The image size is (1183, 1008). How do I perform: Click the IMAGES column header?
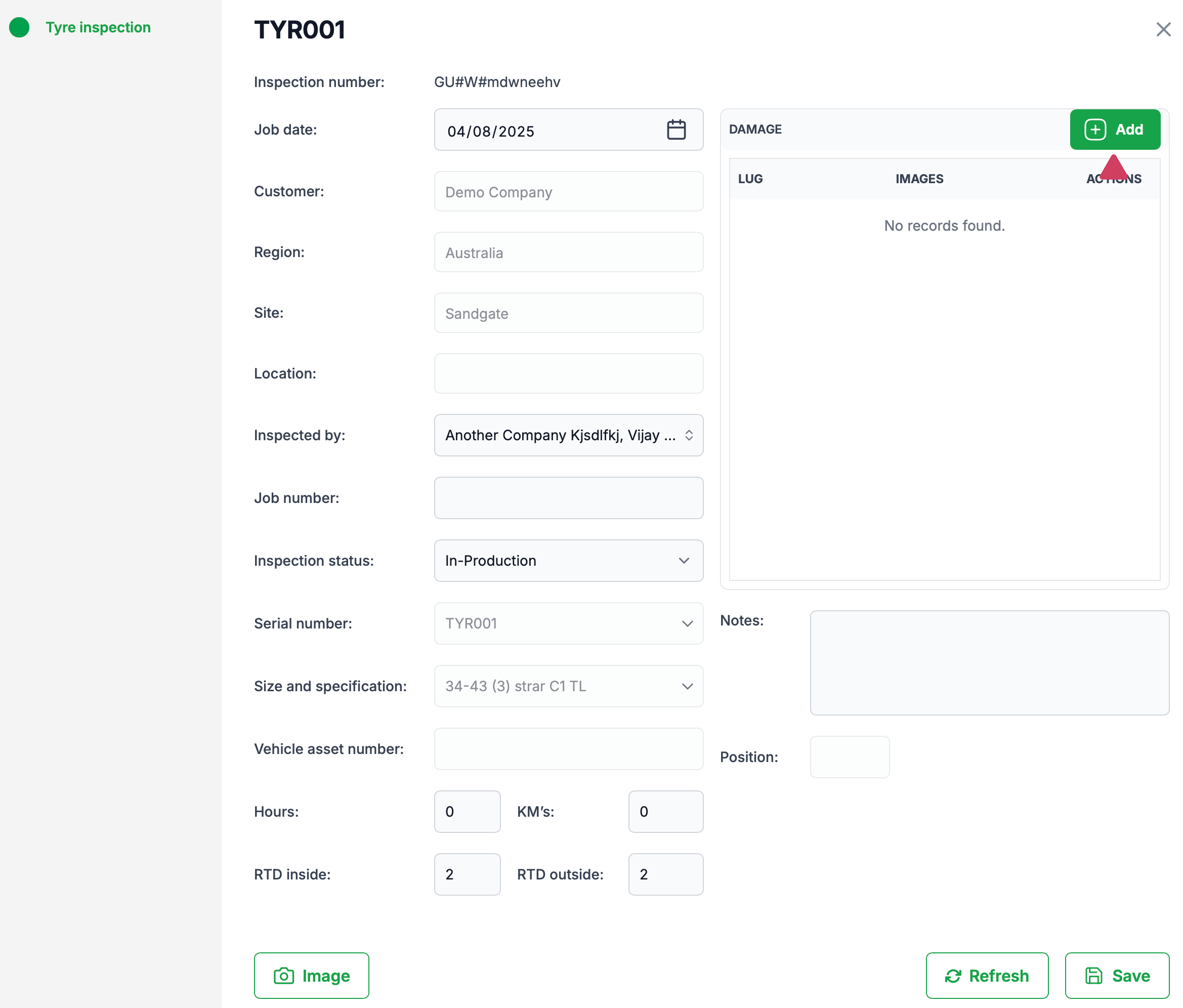tap(919, 179)
